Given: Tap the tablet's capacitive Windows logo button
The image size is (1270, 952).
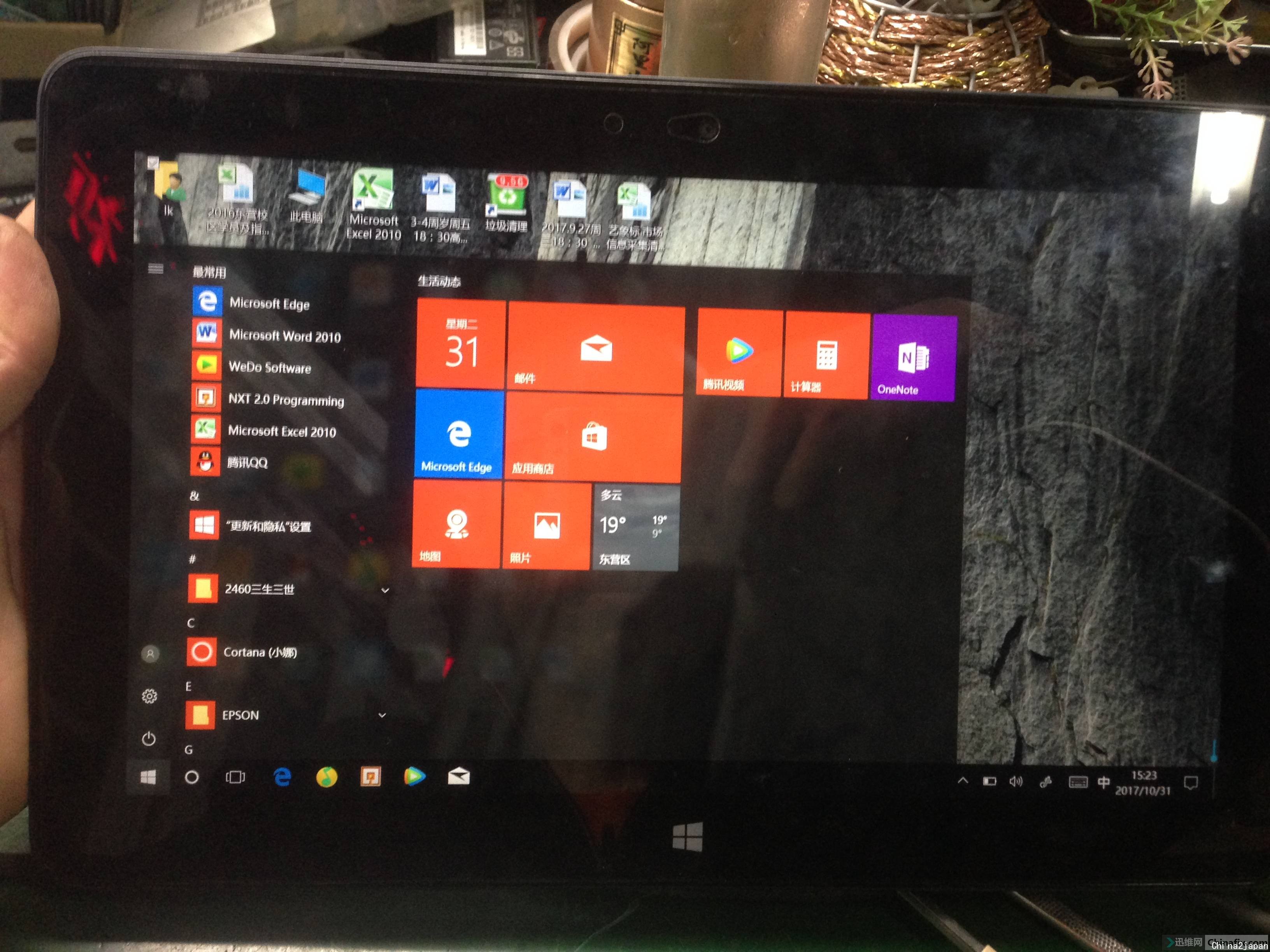Looking at the screenshot, I should [688, 836].
